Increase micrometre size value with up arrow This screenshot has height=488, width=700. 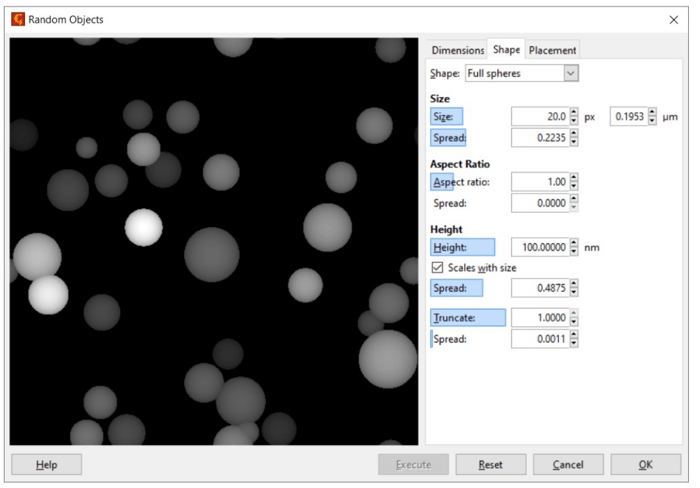(x=653, y=113)
